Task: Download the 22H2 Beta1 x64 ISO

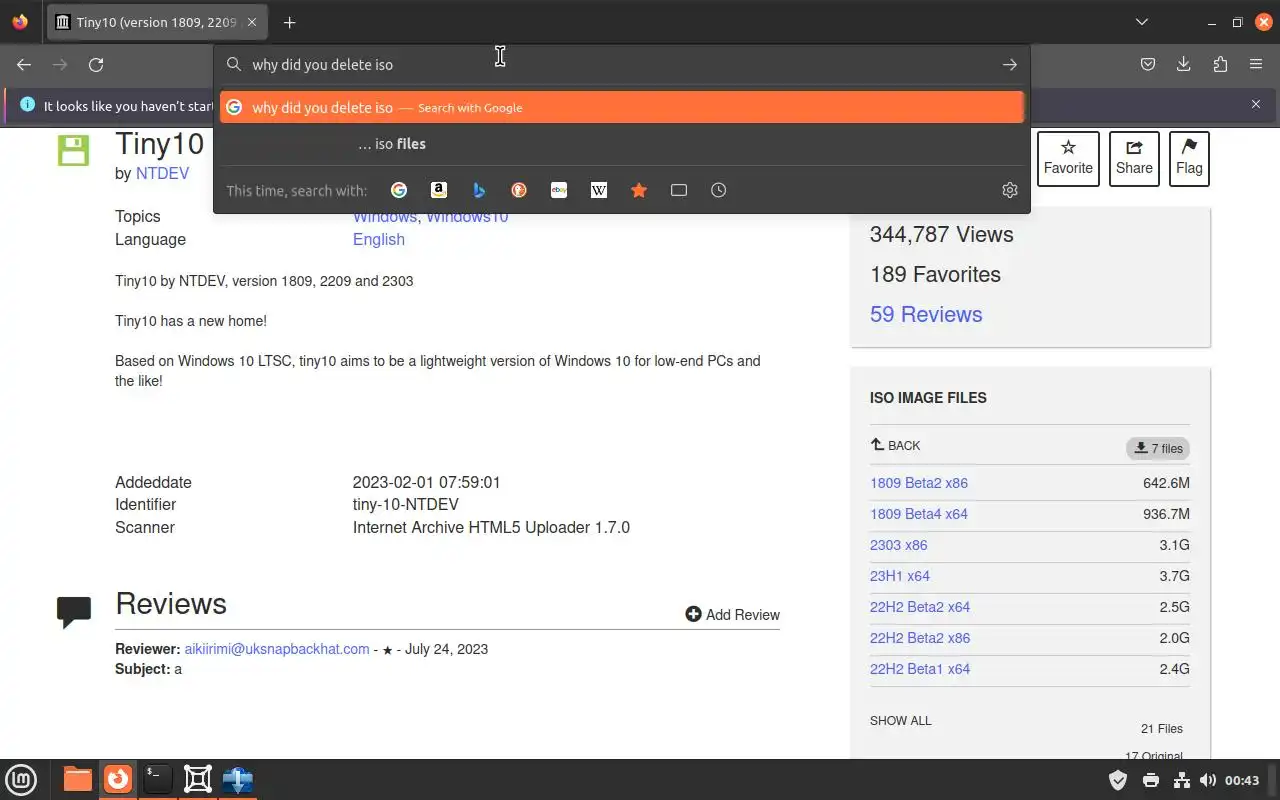Action: 920,669
